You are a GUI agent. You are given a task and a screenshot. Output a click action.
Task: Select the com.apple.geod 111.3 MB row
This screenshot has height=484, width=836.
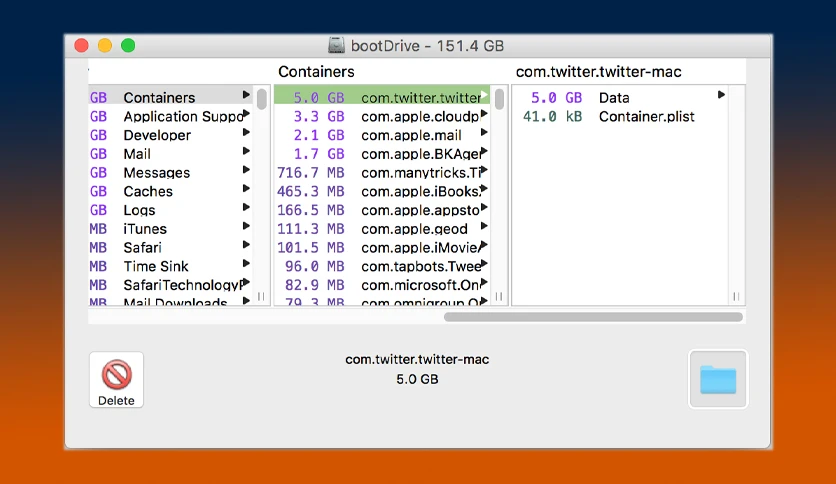382,229
